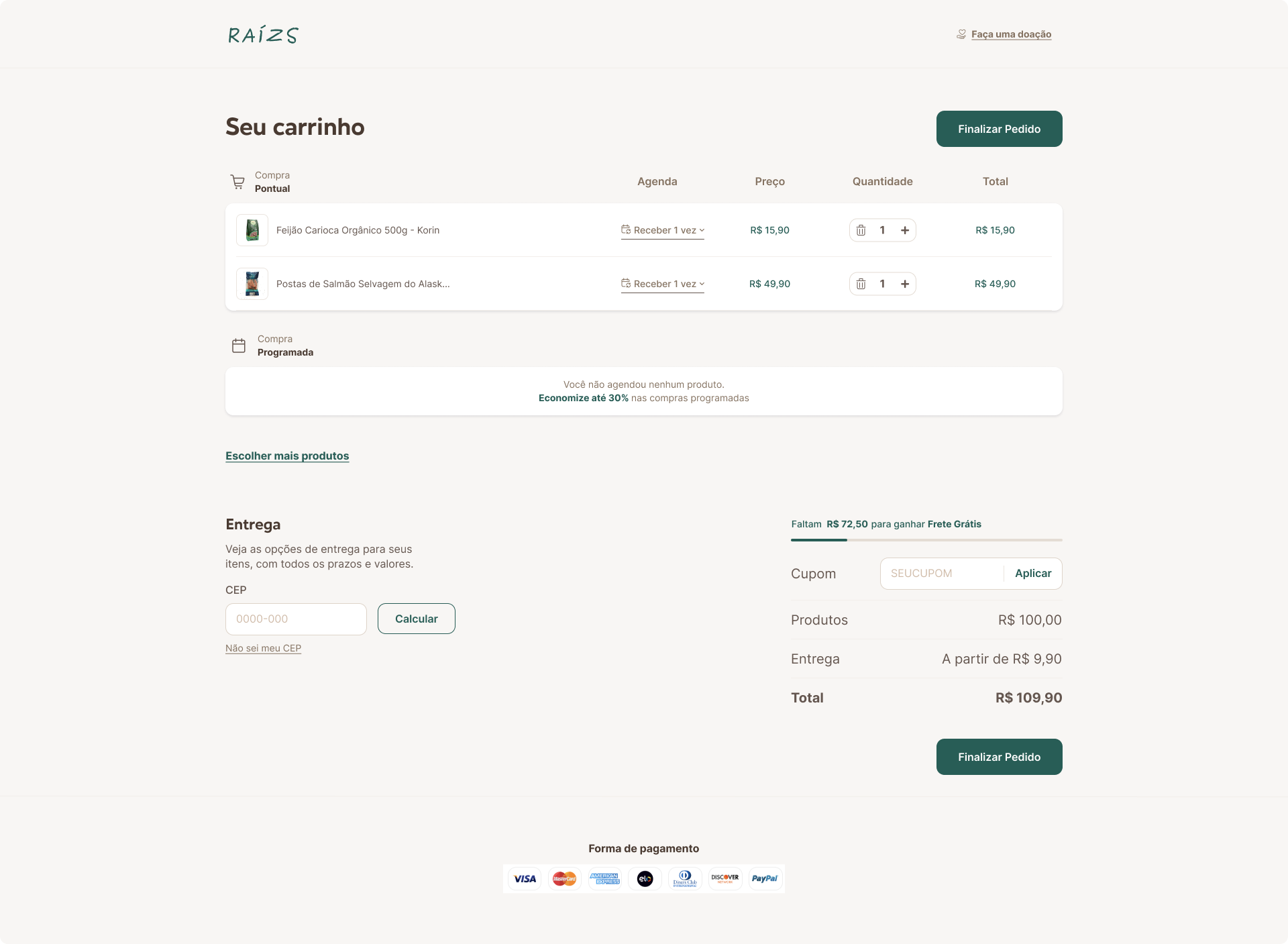Remove Postas de Salmão with the trash icon
Viewport: 1288px width, 944px height.
pyautogui.click(x=861, y=284)
